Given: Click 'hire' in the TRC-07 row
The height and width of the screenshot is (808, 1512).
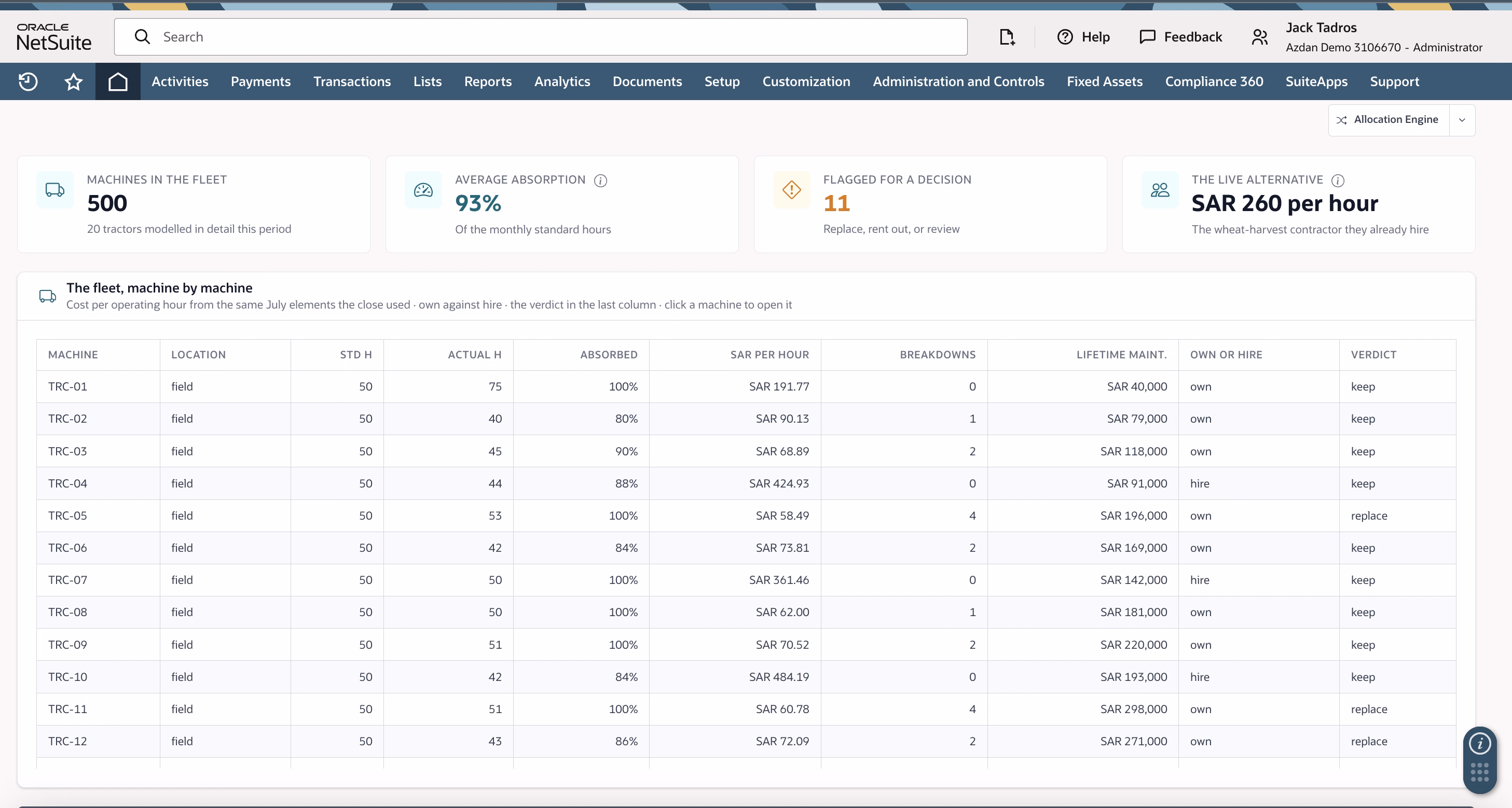Looking at the screenshot, I should click(1199, 580).
